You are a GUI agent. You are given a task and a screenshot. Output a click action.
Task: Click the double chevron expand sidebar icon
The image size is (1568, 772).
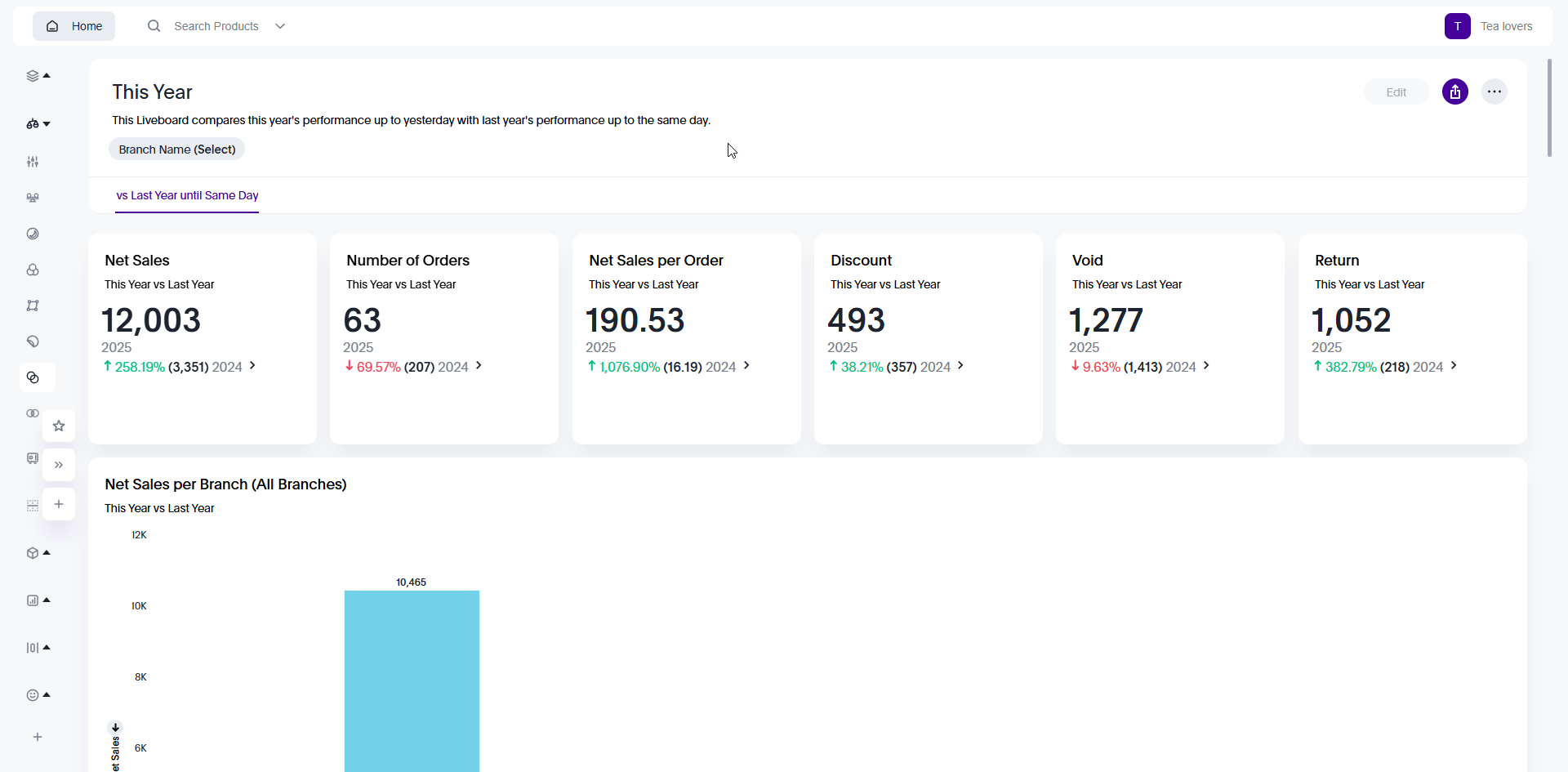59,465
